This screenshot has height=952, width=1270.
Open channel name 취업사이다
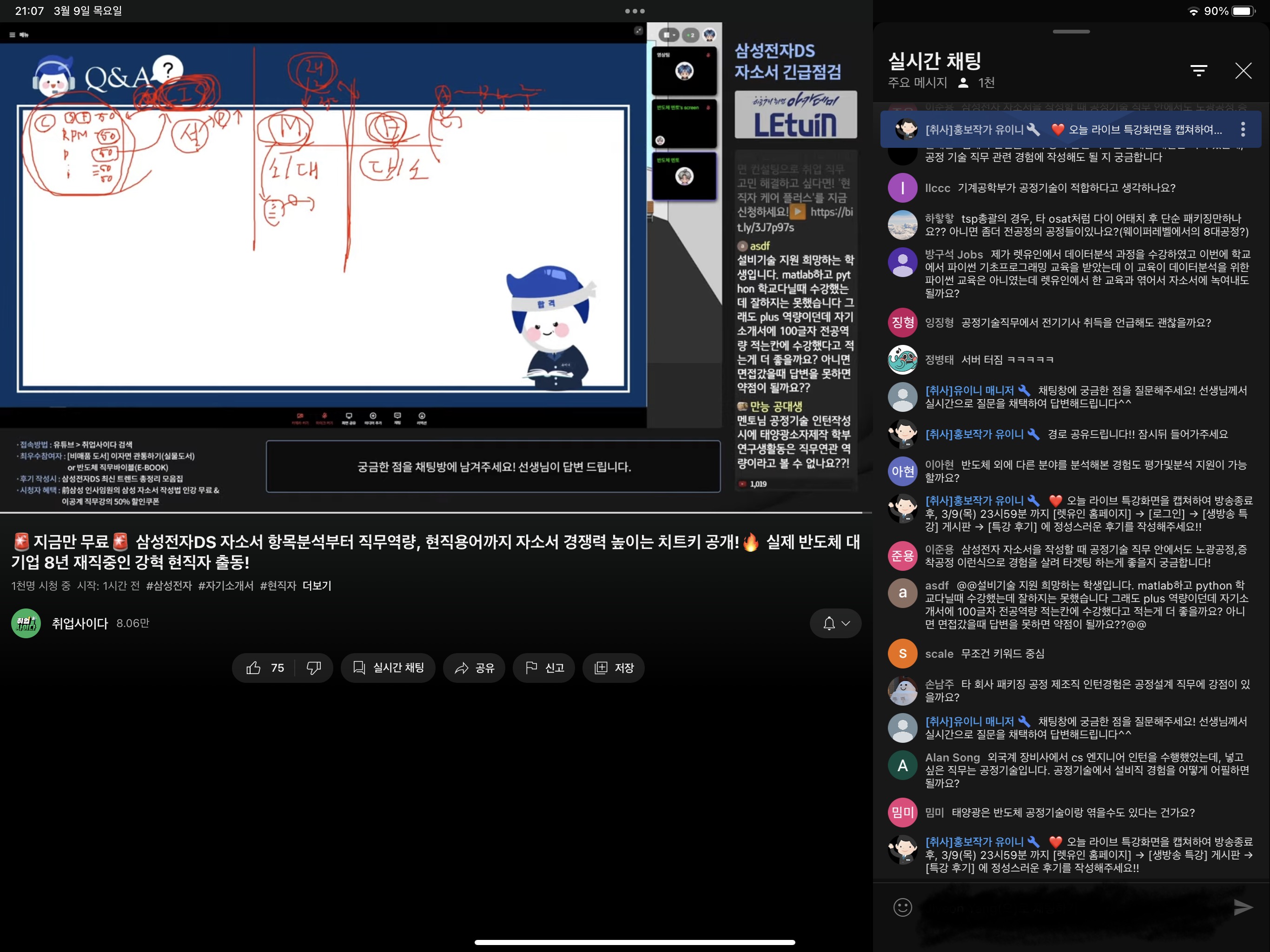pyautogui.click(x=80, y=623)
